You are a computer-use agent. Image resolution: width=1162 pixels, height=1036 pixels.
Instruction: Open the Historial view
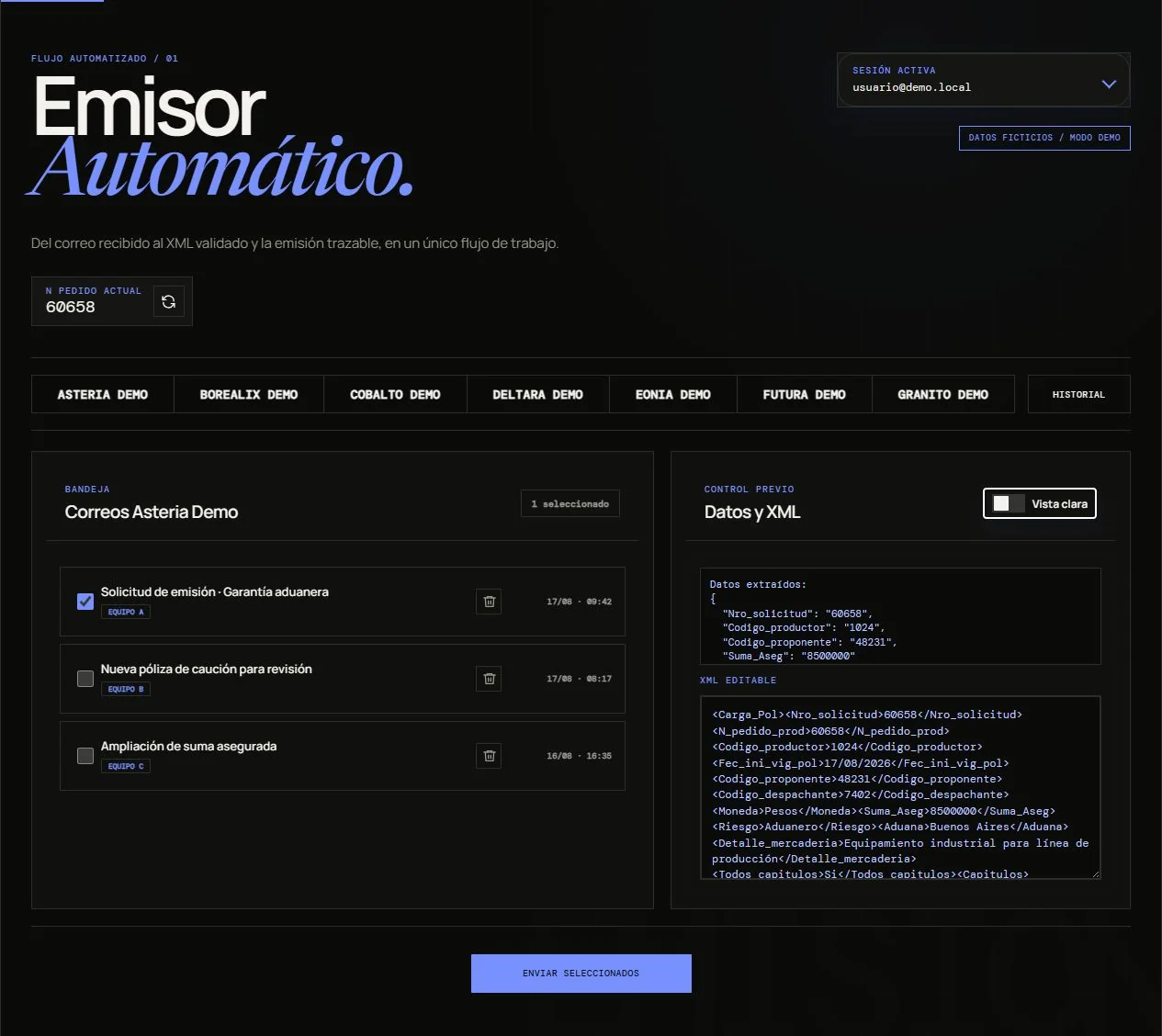1078,394
